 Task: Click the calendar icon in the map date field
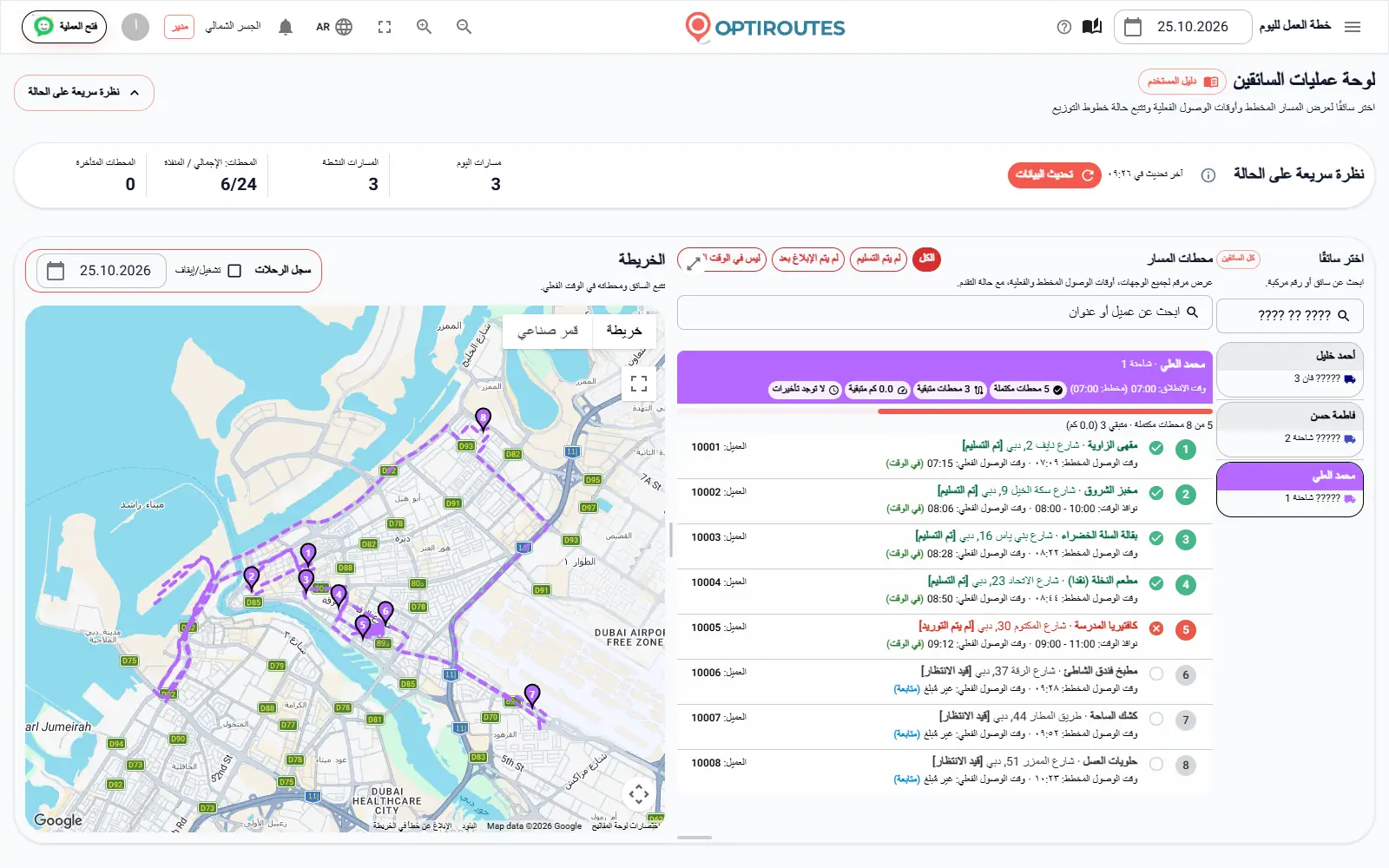56,271
